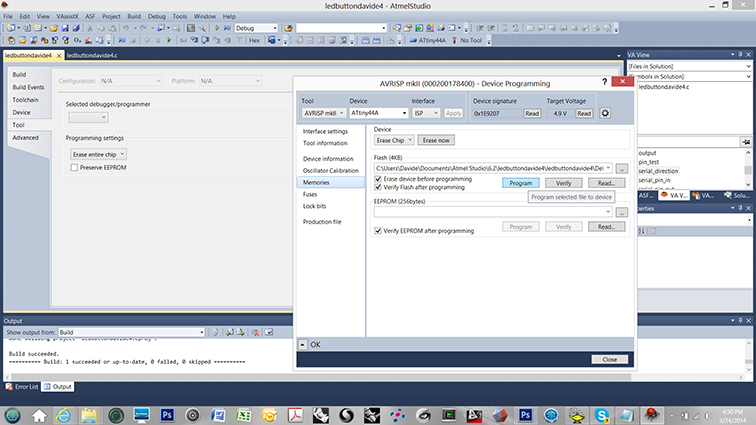Click the Save All icon in the toolbar
The height and width of the screenshot is (425, 756).
pos(76,28)
